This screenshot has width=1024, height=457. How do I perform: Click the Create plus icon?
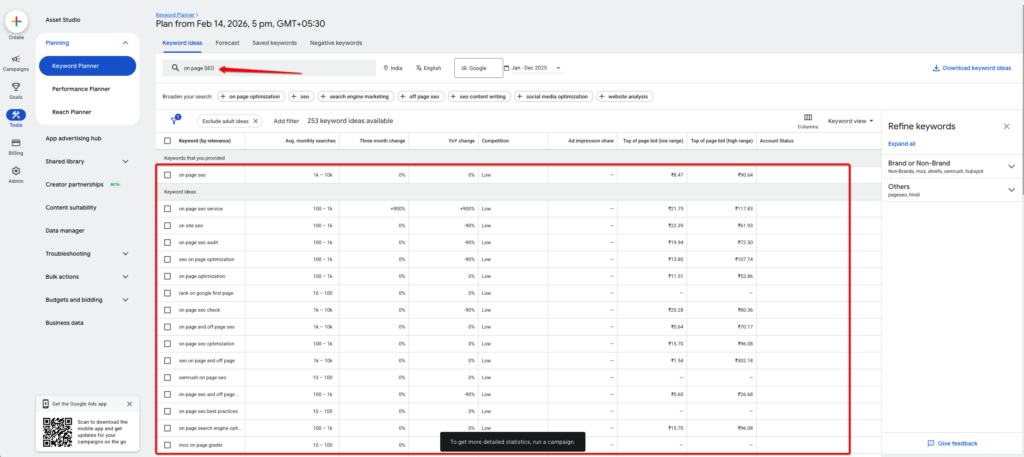(x=16, y=22)
